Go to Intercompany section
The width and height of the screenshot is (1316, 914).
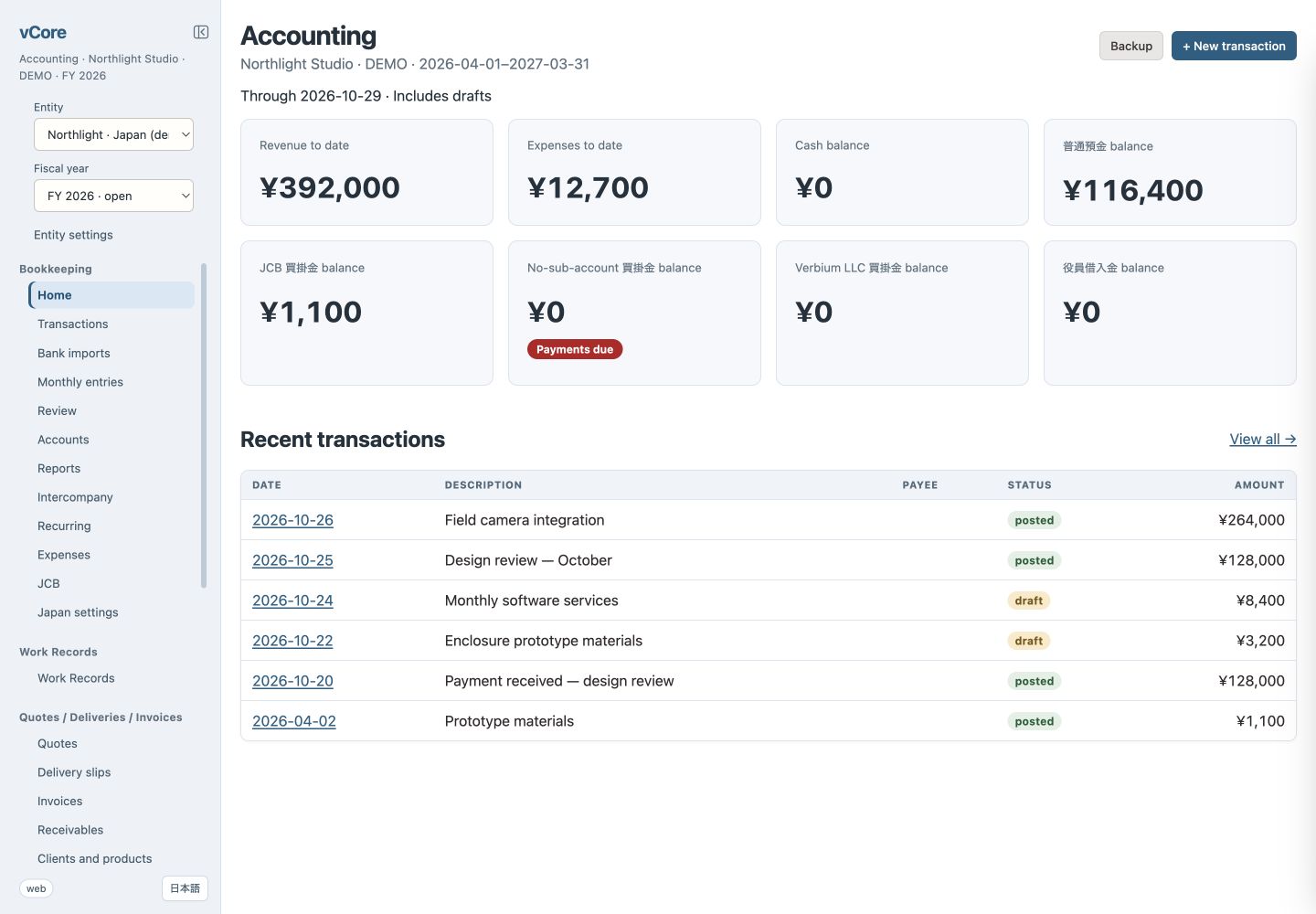point(75,497)
